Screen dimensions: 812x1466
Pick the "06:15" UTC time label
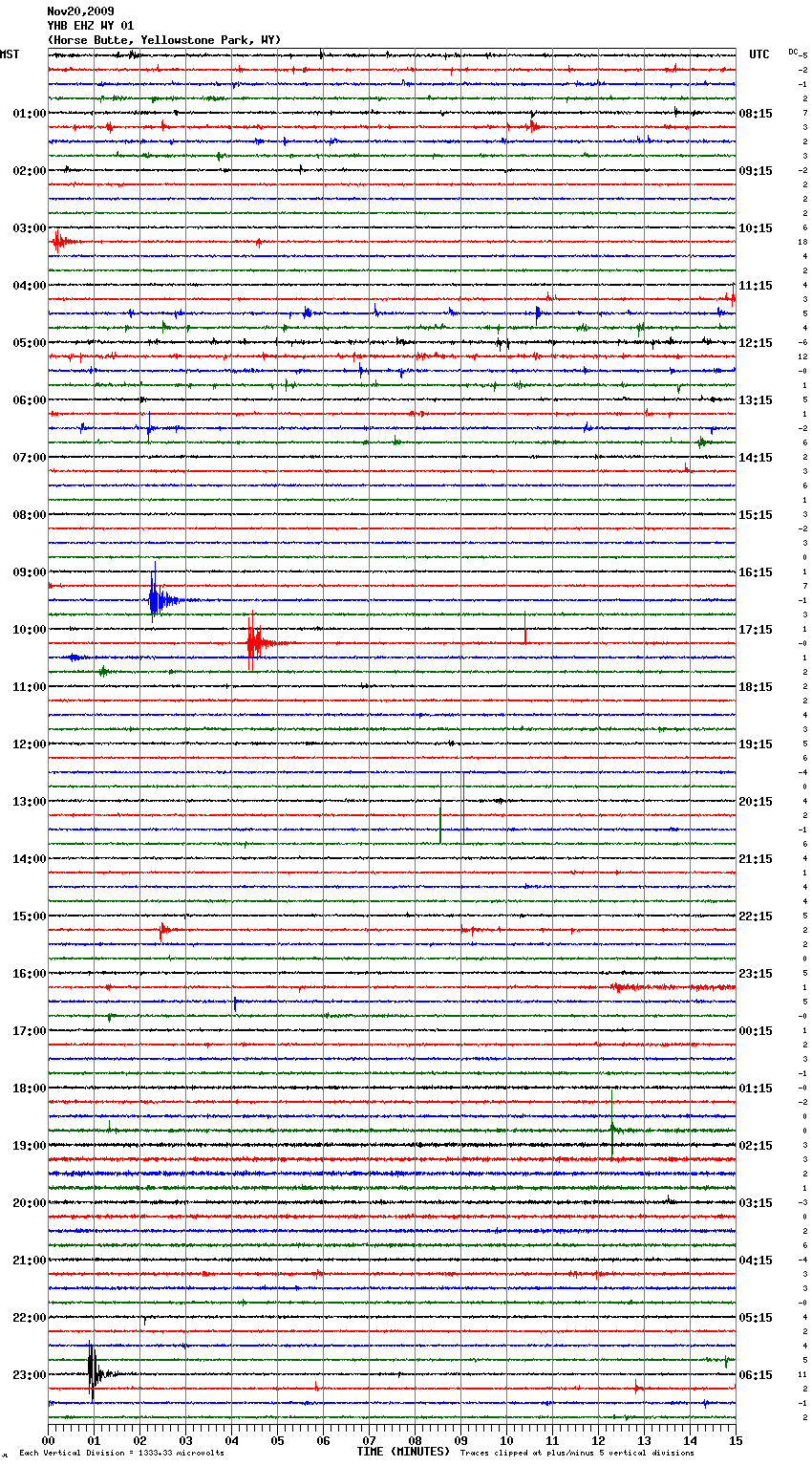click(756, 1375)
